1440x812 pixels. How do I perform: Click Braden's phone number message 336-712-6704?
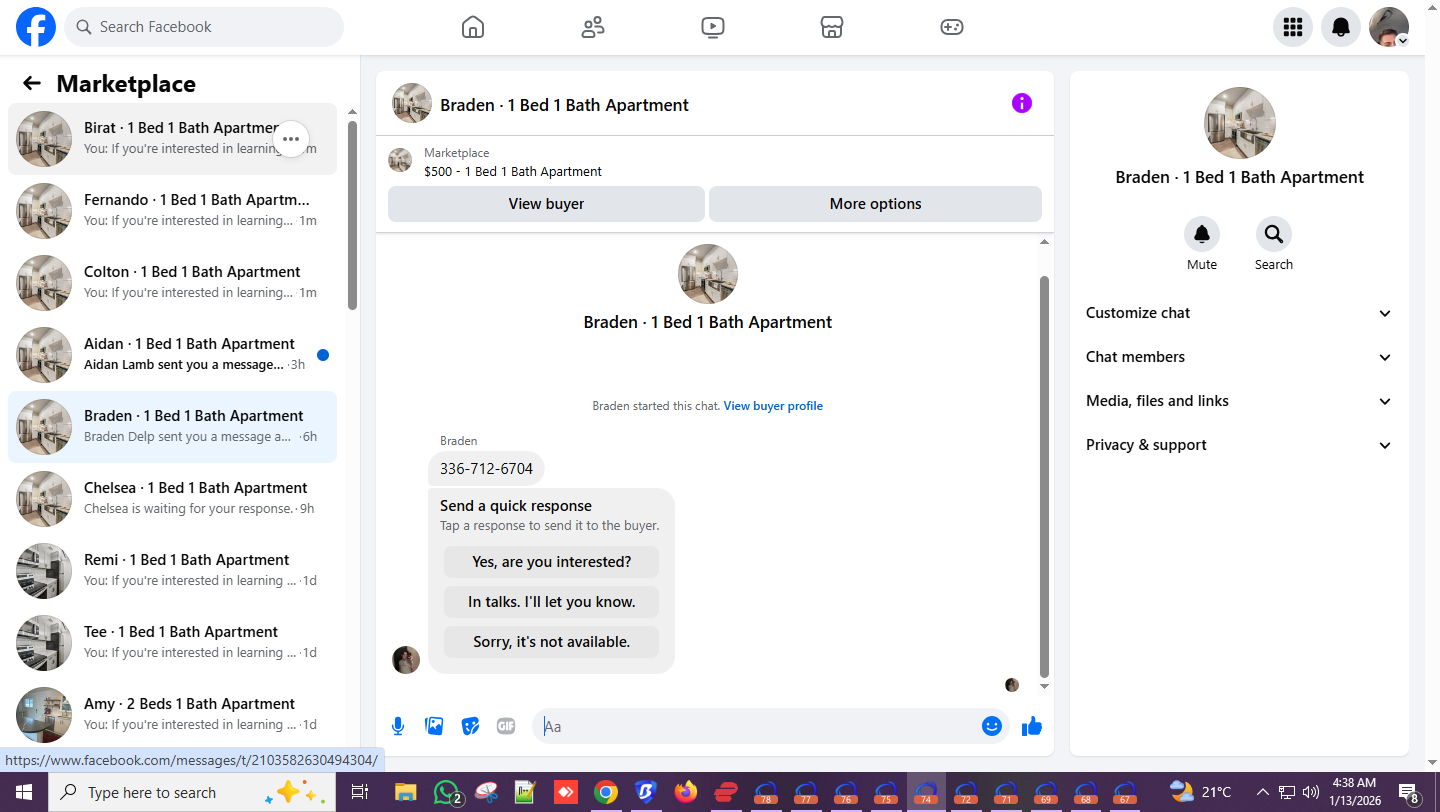point(486,469)
